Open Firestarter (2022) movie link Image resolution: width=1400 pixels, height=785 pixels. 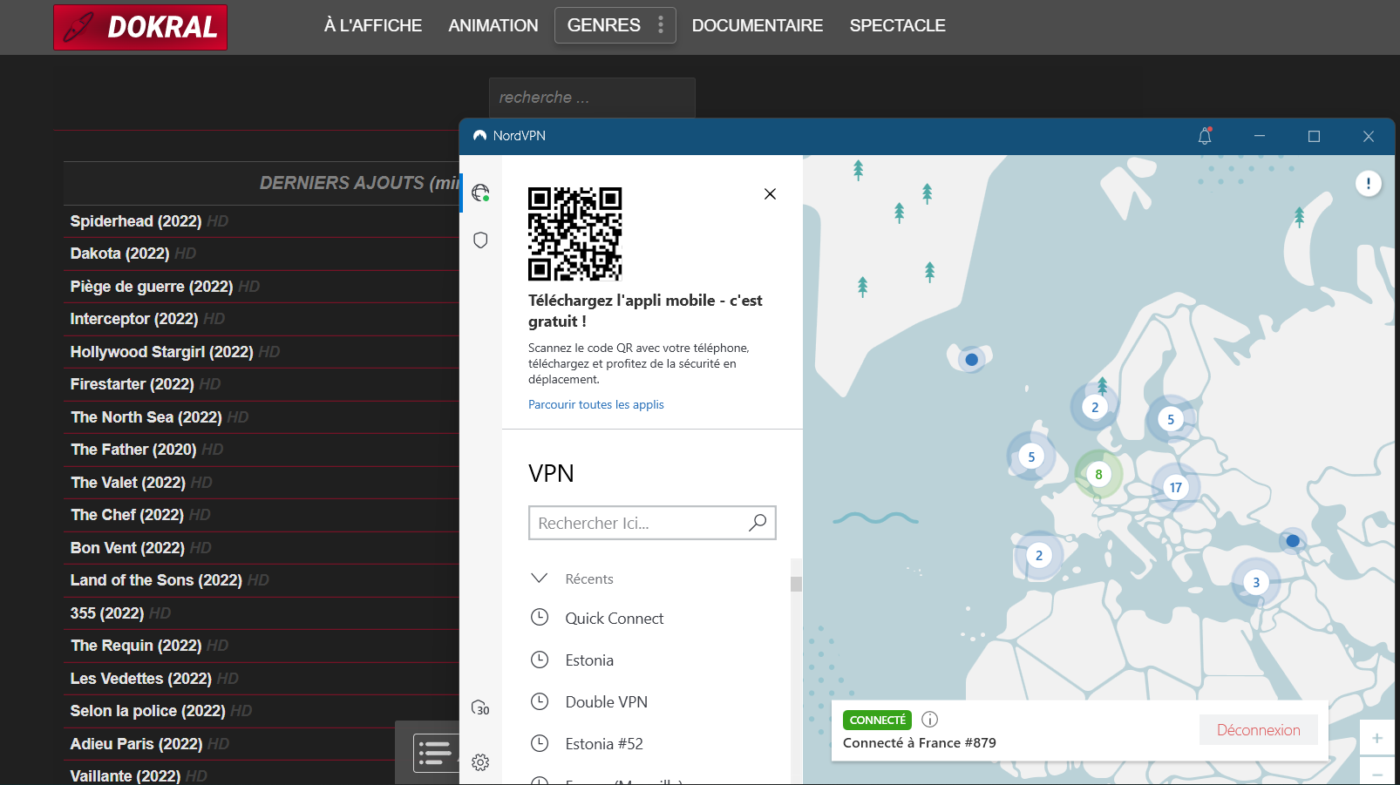click(x=132, y=384)
